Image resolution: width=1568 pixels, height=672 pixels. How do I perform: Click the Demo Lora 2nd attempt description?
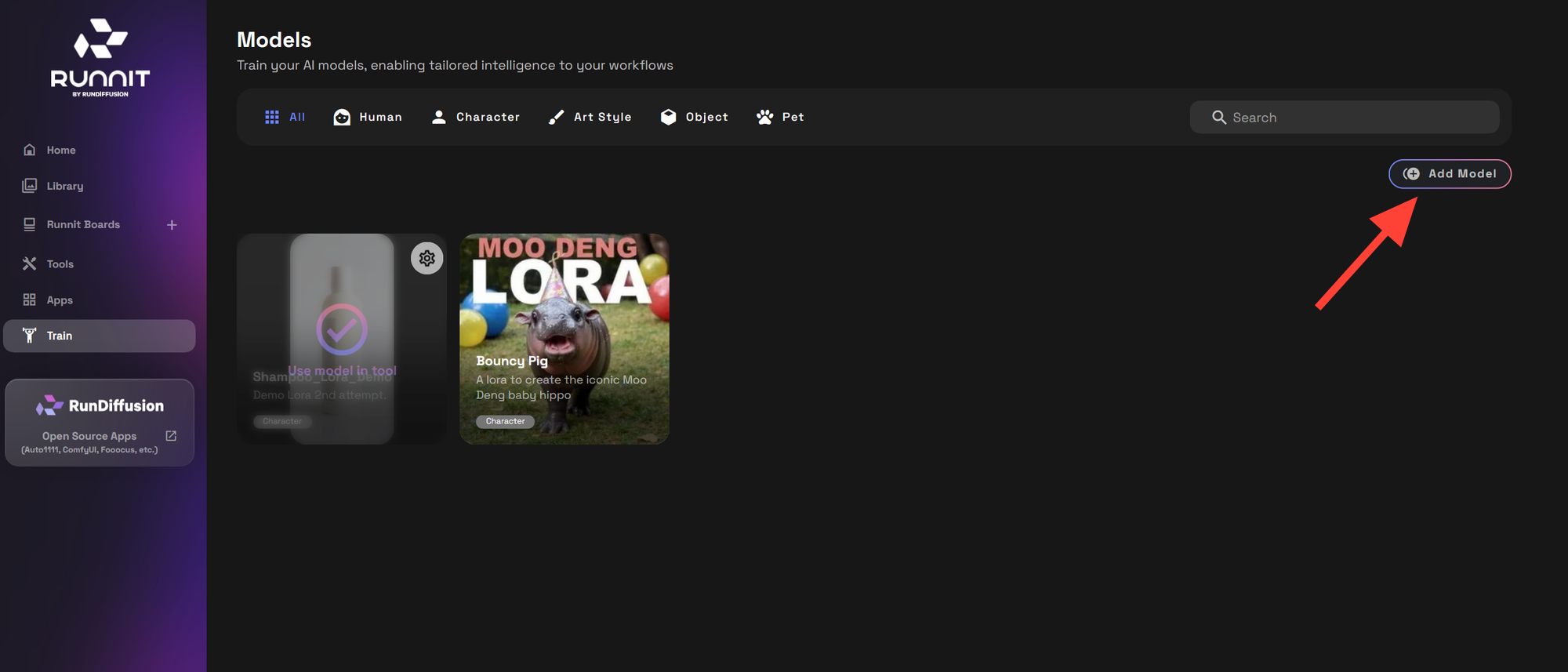coord(320,394)
